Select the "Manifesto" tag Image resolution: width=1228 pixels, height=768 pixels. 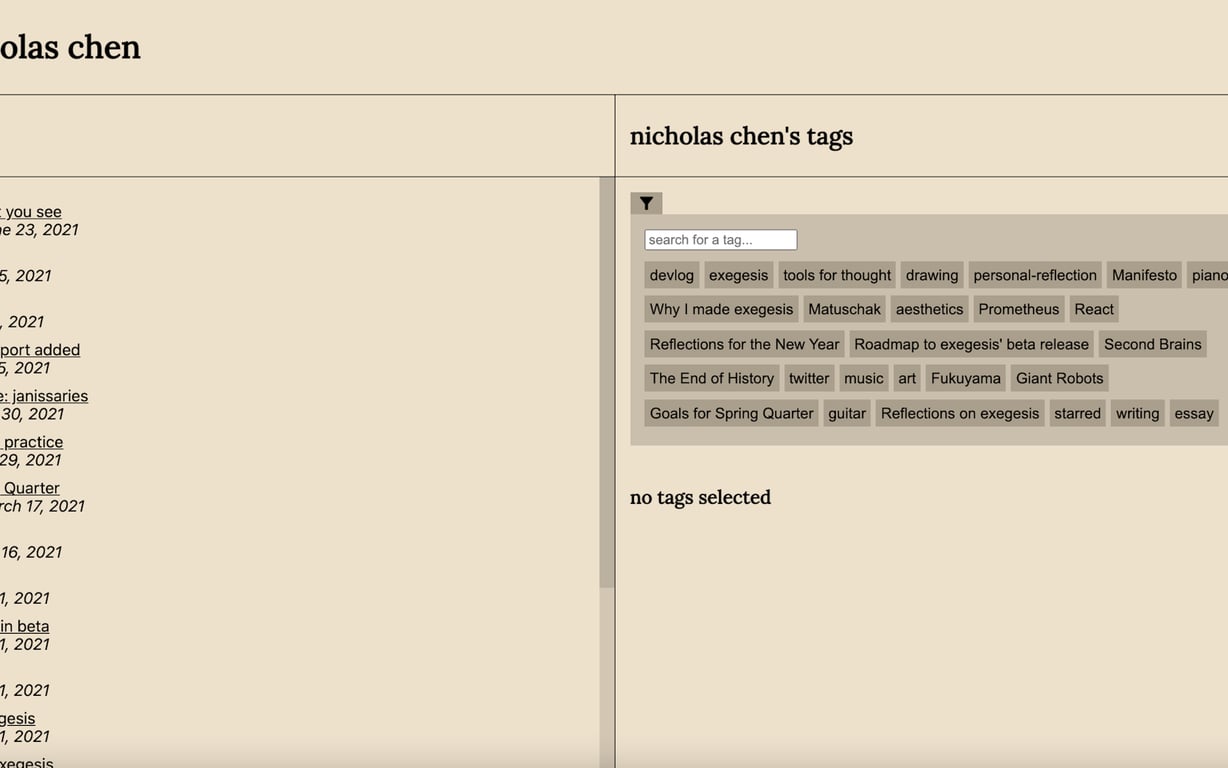pyautogui.click(x=1144, y=275)
